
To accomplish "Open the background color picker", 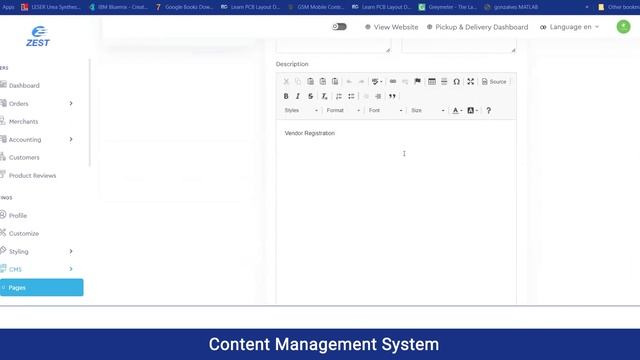I will [x=472, y=111].
